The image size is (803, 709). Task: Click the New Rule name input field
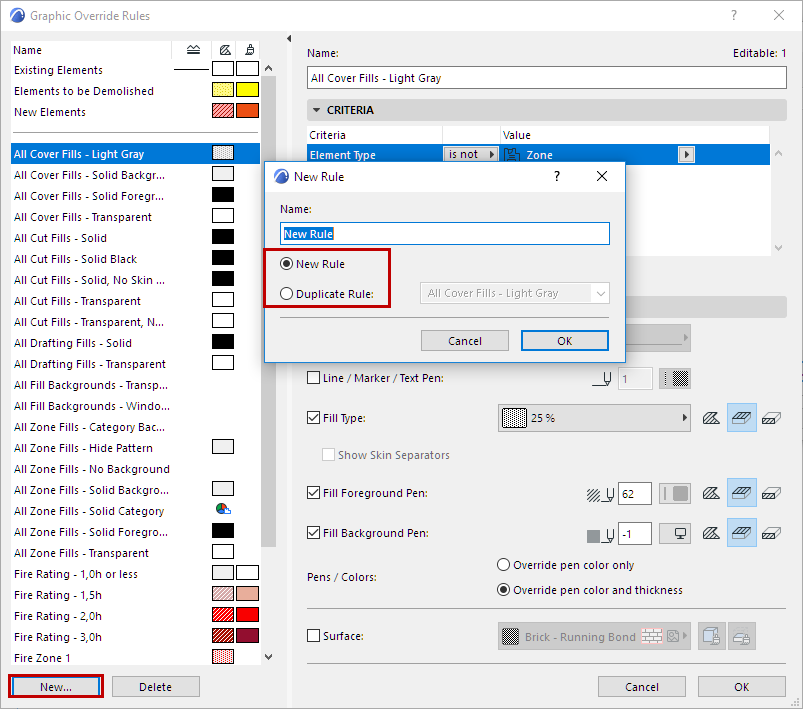coord(445,234)
